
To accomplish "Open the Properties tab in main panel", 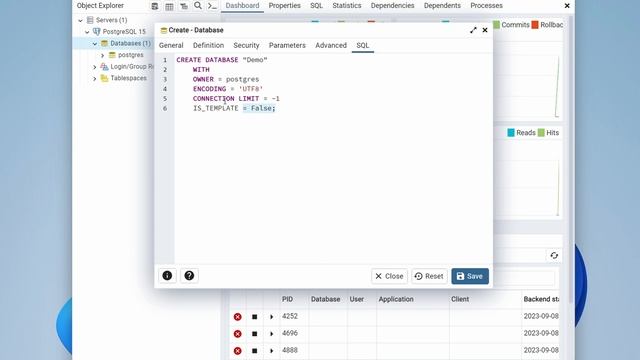I will (284, 6).
